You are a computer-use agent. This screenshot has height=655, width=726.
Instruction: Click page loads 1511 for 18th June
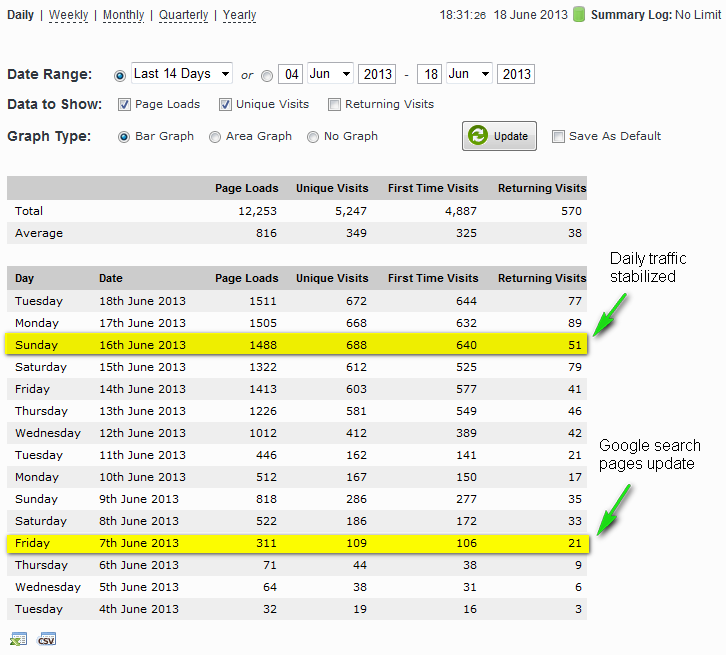pos(263,301)
